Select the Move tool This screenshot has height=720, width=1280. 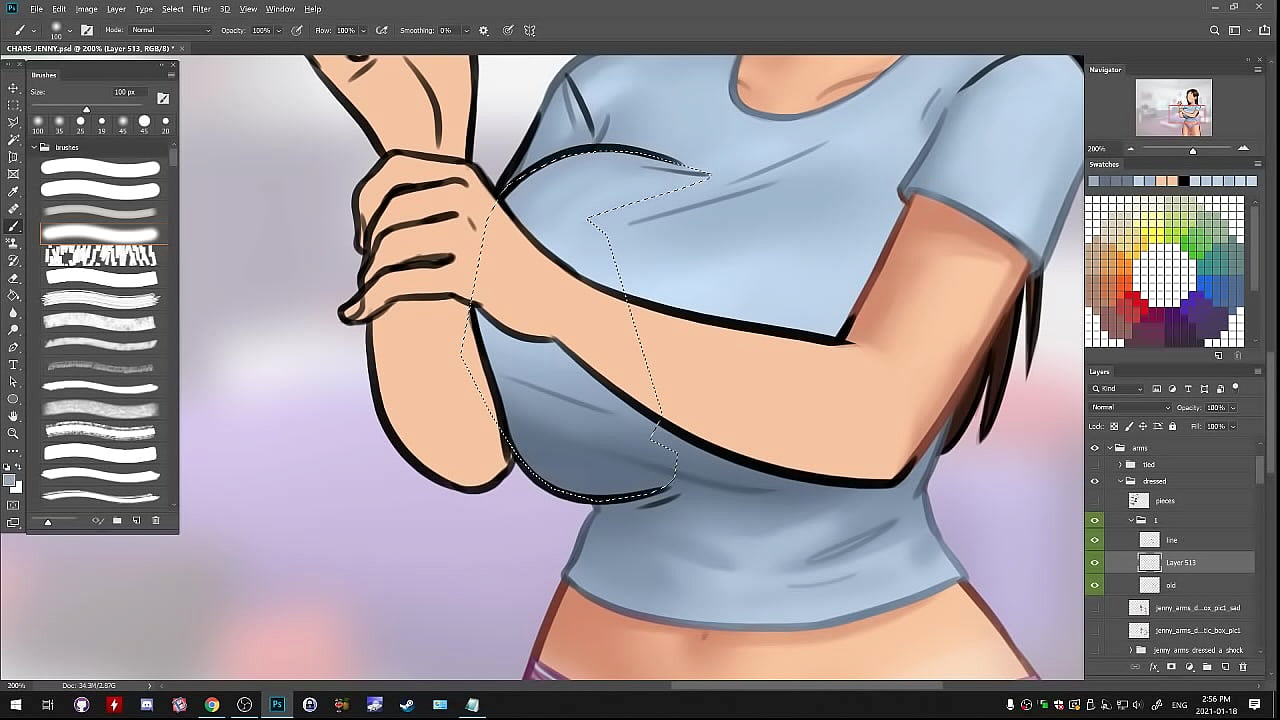pyautogui.click(x=13, y=88)
